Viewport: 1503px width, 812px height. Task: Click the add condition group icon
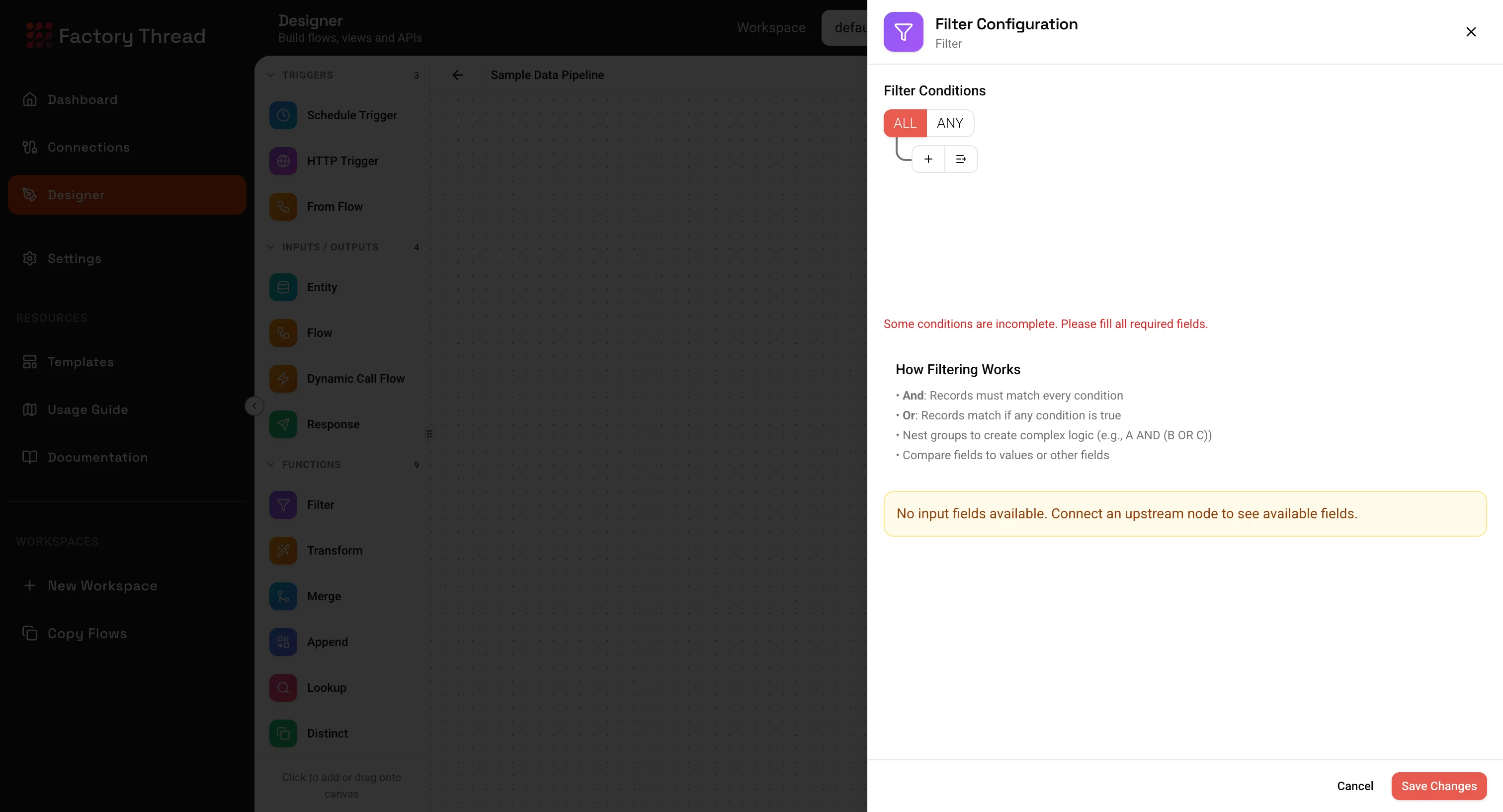point(960,159)
